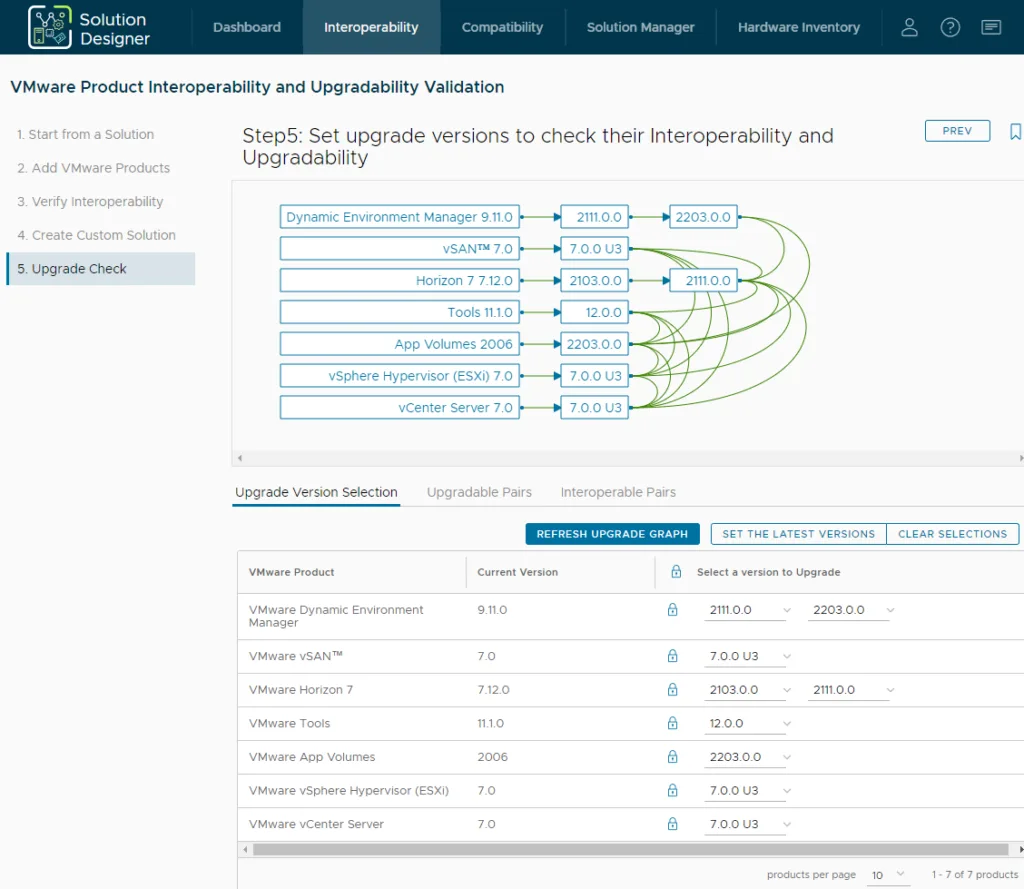Viewport: 1024px width, 889px height.
Task: Toggle lock for VMware vSAN row
Action: (672, 656)
